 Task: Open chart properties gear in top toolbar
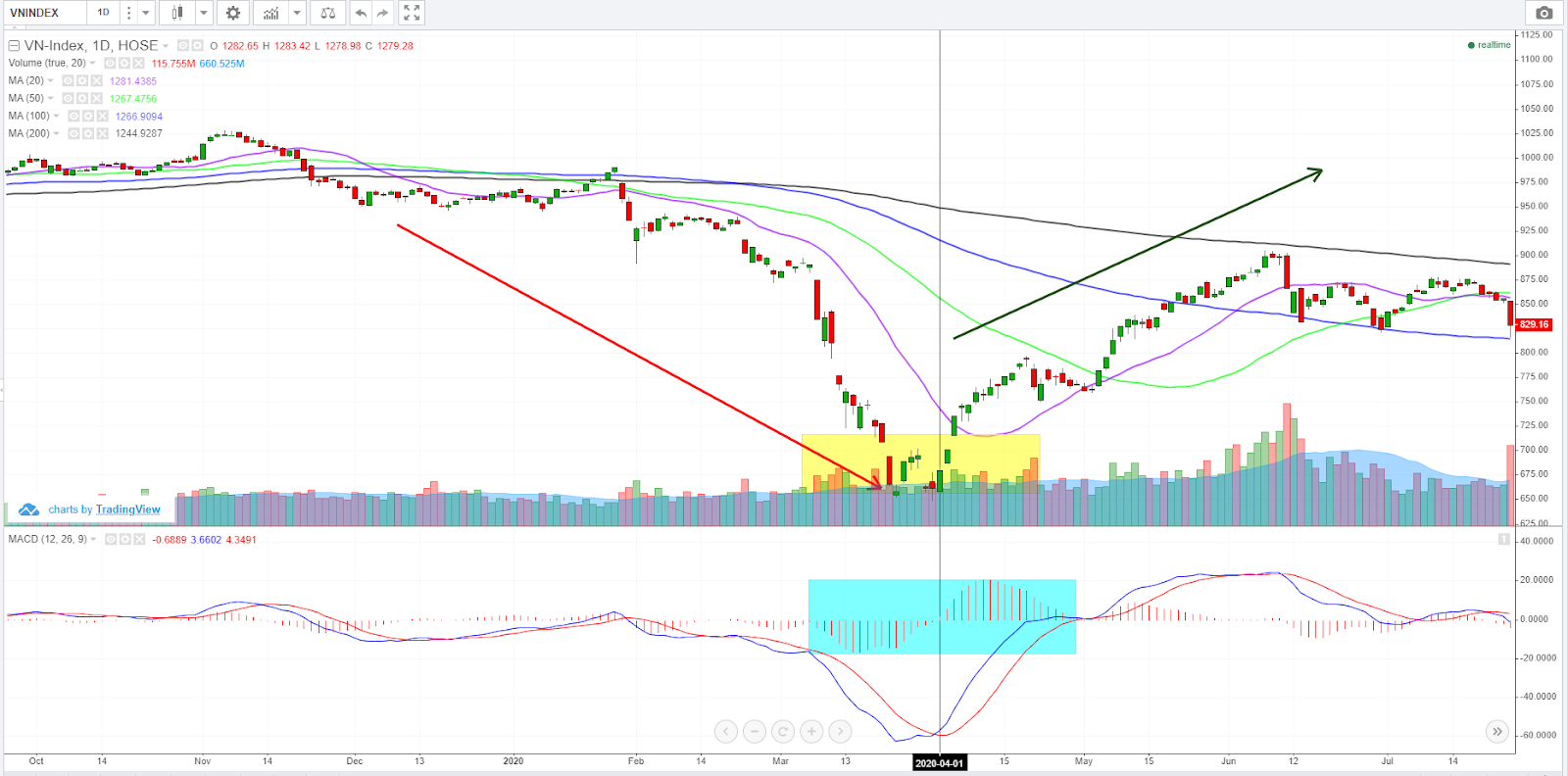pyautogui.click(x=233, y=13)
